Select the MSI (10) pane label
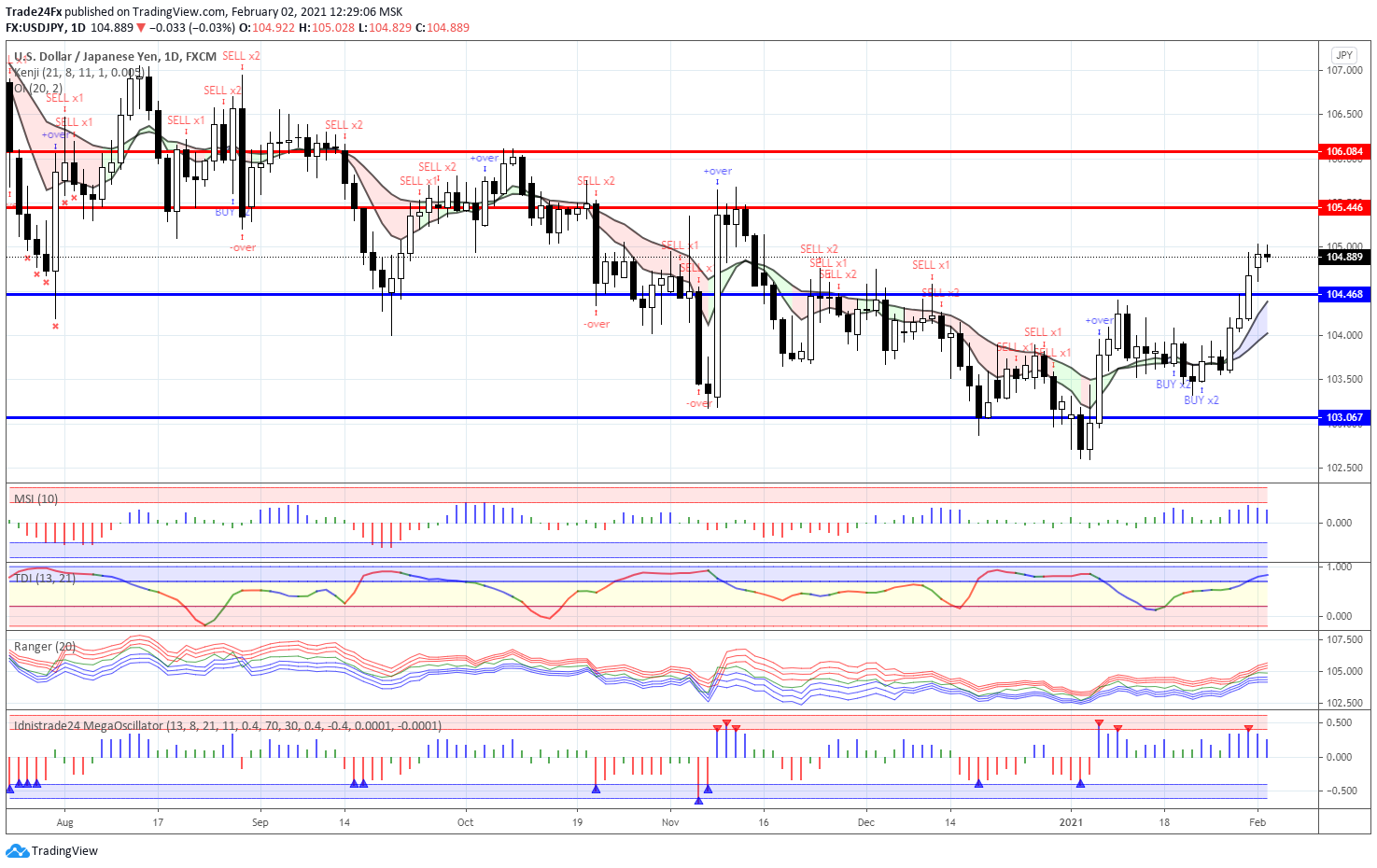This screenshot has height=868, width=1377. click(x=35, y=498)
